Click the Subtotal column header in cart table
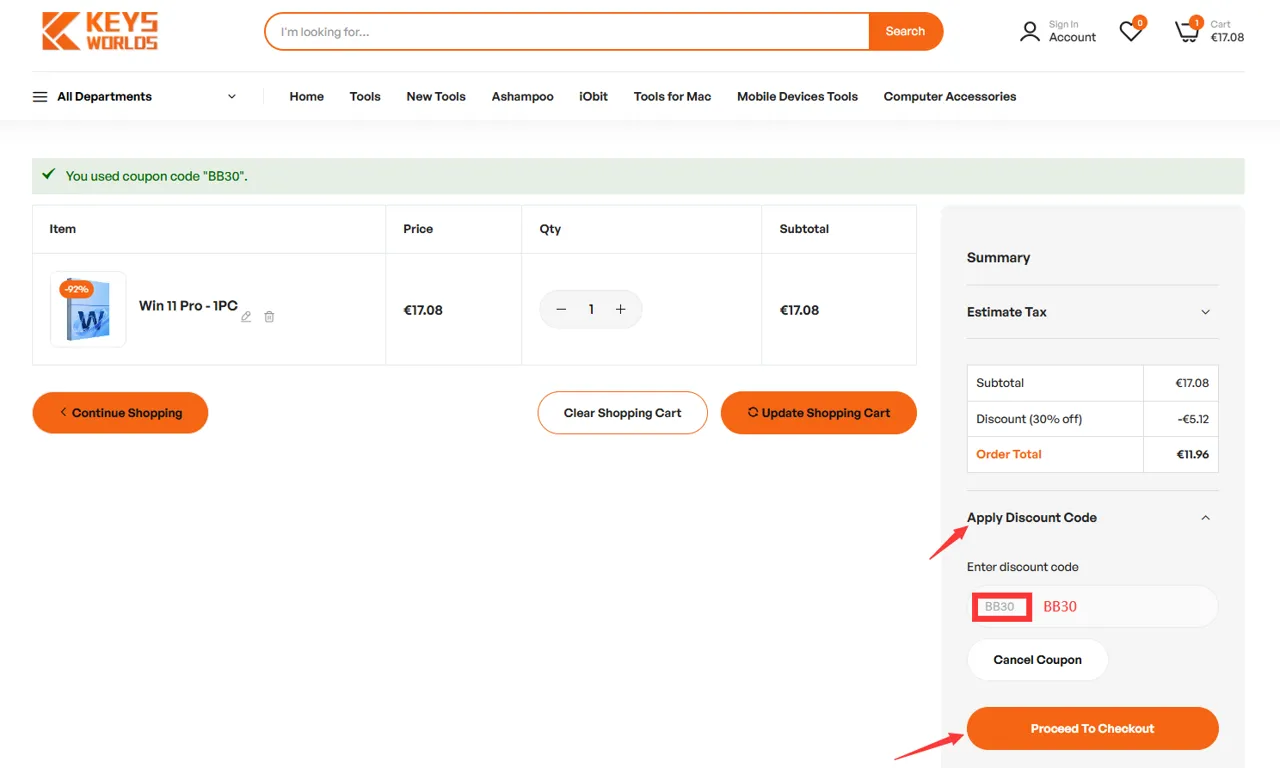 tap(804, 229)
